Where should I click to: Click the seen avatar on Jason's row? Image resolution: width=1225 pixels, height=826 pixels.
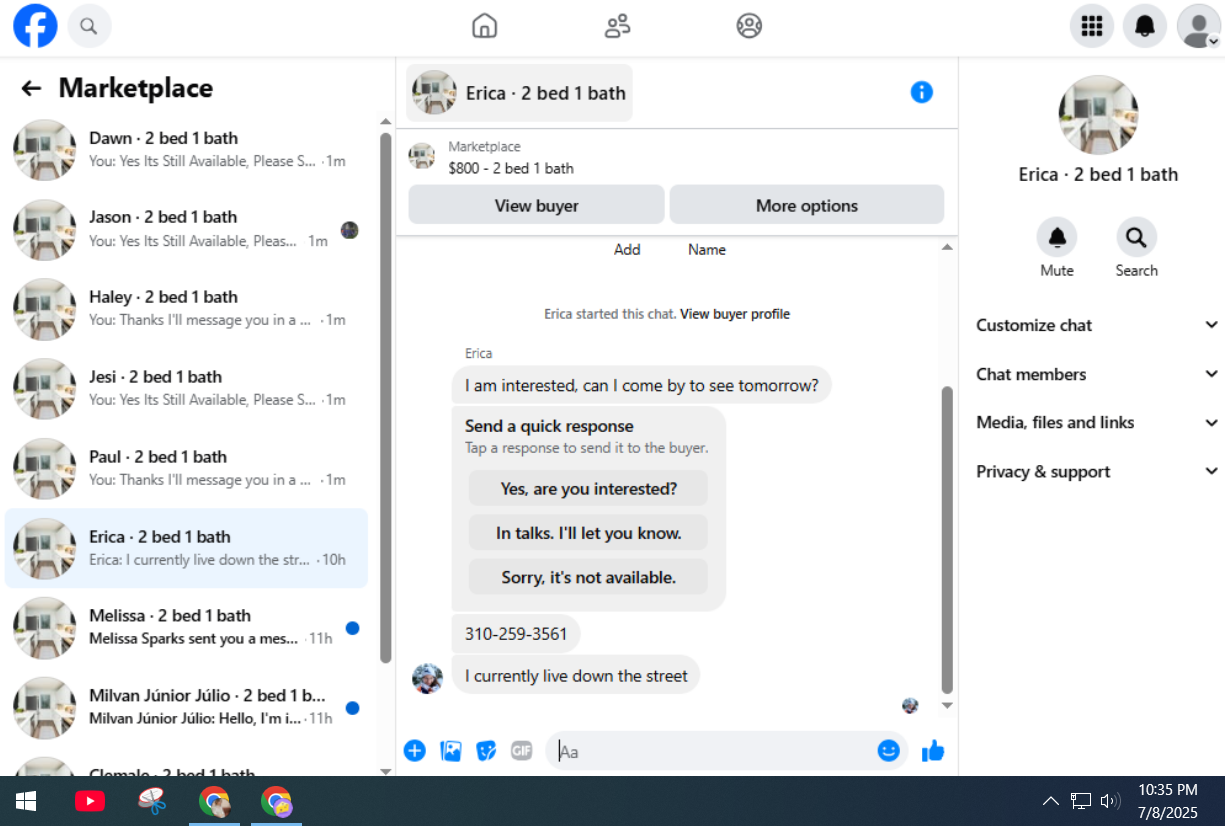(x=349, y=230)
